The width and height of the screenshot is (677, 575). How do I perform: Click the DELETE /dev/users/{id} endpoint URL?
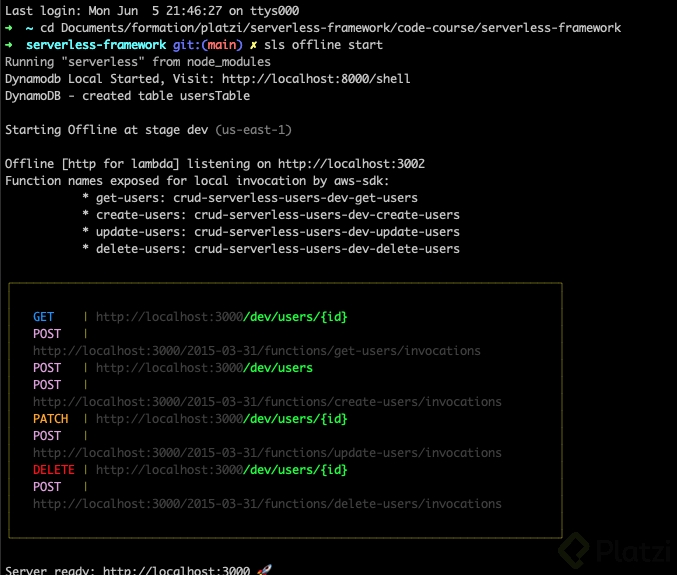click(221, 470)
